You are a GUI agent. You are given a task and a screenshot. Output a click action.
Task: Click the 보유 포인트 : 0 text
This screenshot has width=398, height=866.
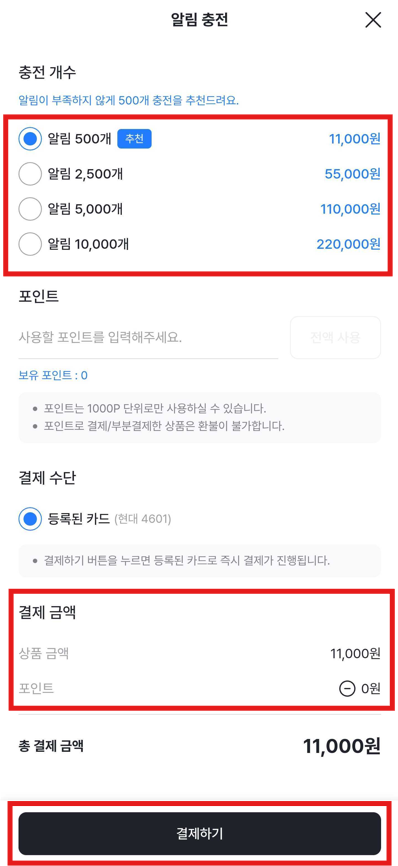coord(53,376)
